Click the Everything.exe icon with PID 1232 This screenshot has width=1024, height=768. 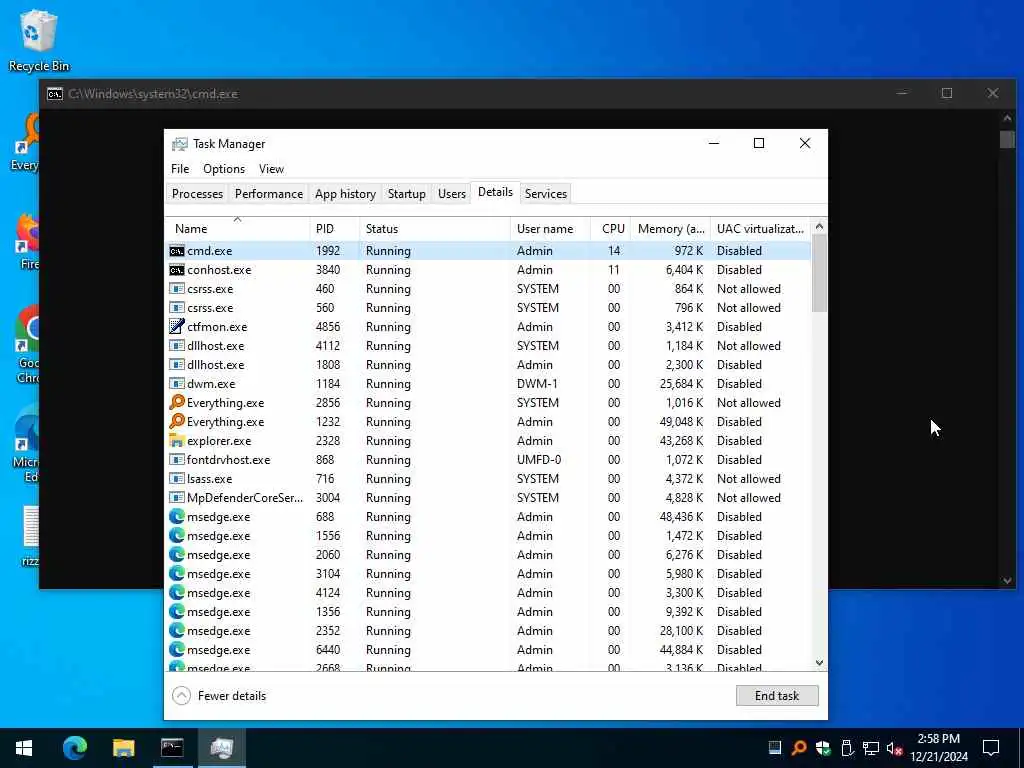pyautogui.click(x=176, y=421)
